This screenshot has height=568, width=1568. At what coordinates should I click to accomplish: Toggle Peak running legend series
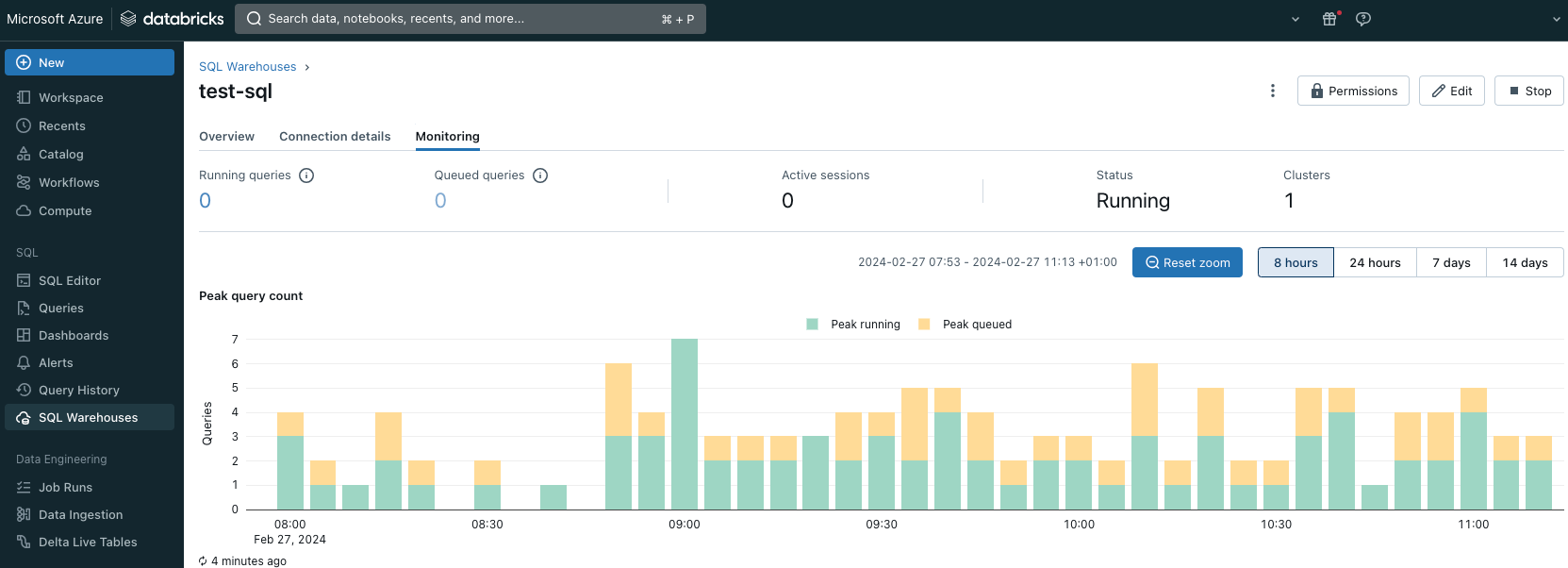click(x=853, y=325)
